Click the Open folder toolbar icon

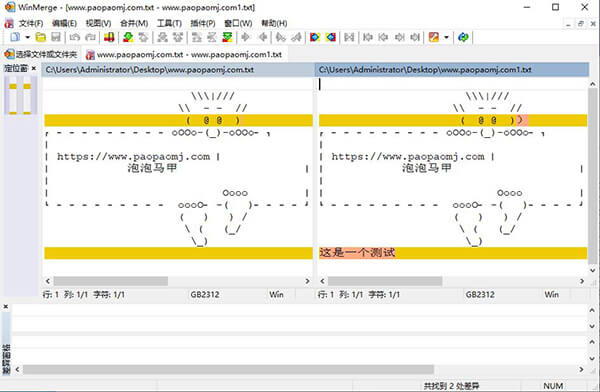click(x=41, y=37)
